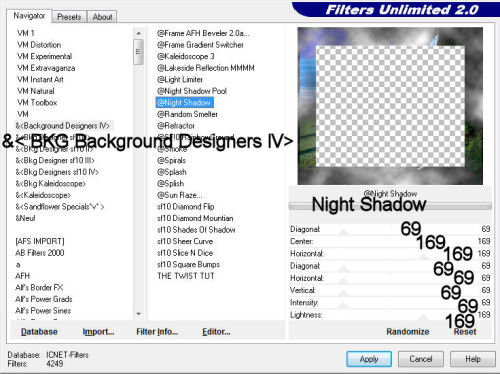Pick sf10 Diamond Flip filter
Viewport: 500px width, 374px height.
[186, 207]
